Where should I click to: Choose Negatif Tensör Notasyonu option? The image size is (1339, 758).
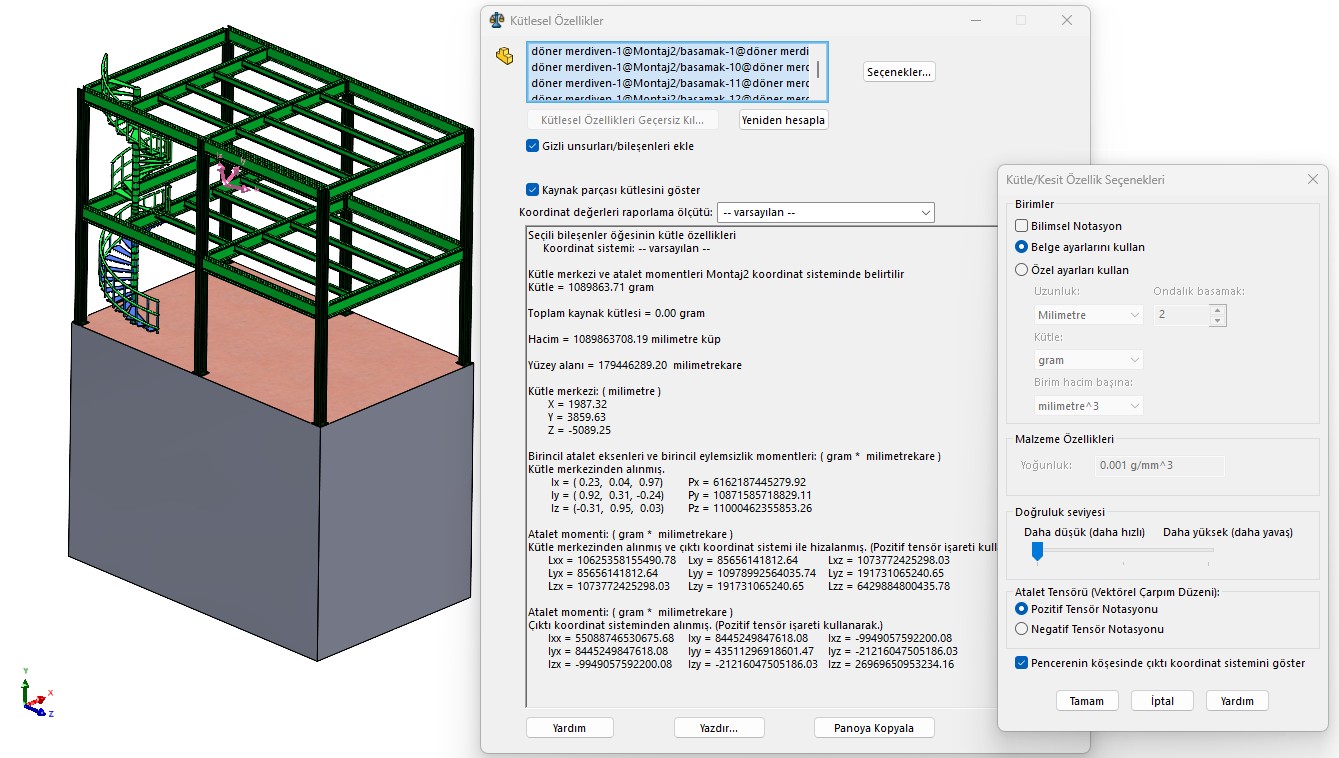tap(1021, 629)
